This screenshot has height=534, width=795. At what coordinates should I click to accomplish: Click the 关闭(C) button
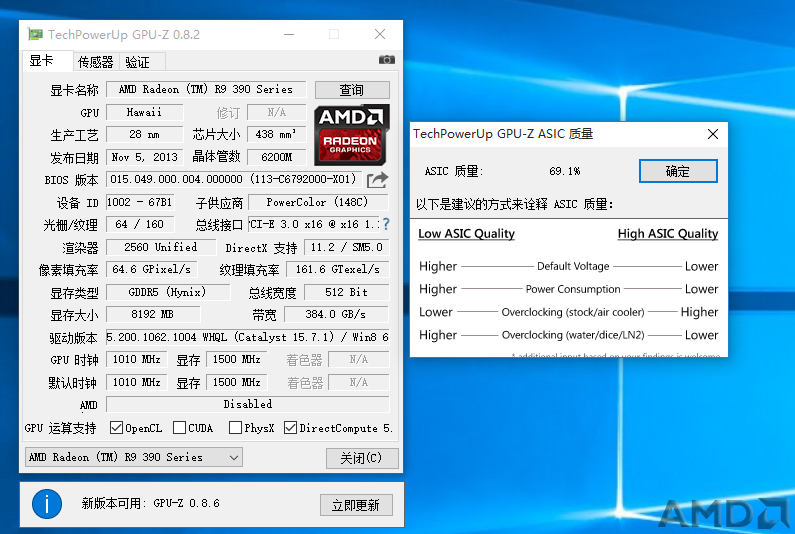[x=362, y=458]
